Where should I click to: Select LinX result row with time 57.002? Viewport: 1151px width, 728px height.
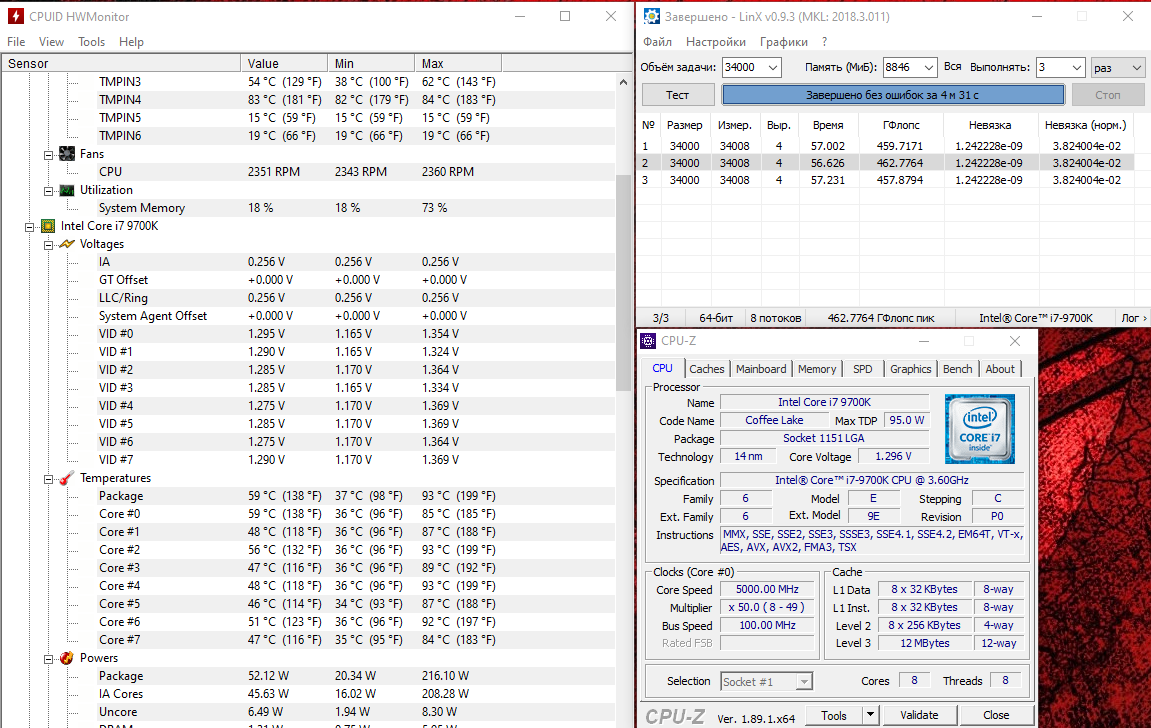click(x=885, y=146)
